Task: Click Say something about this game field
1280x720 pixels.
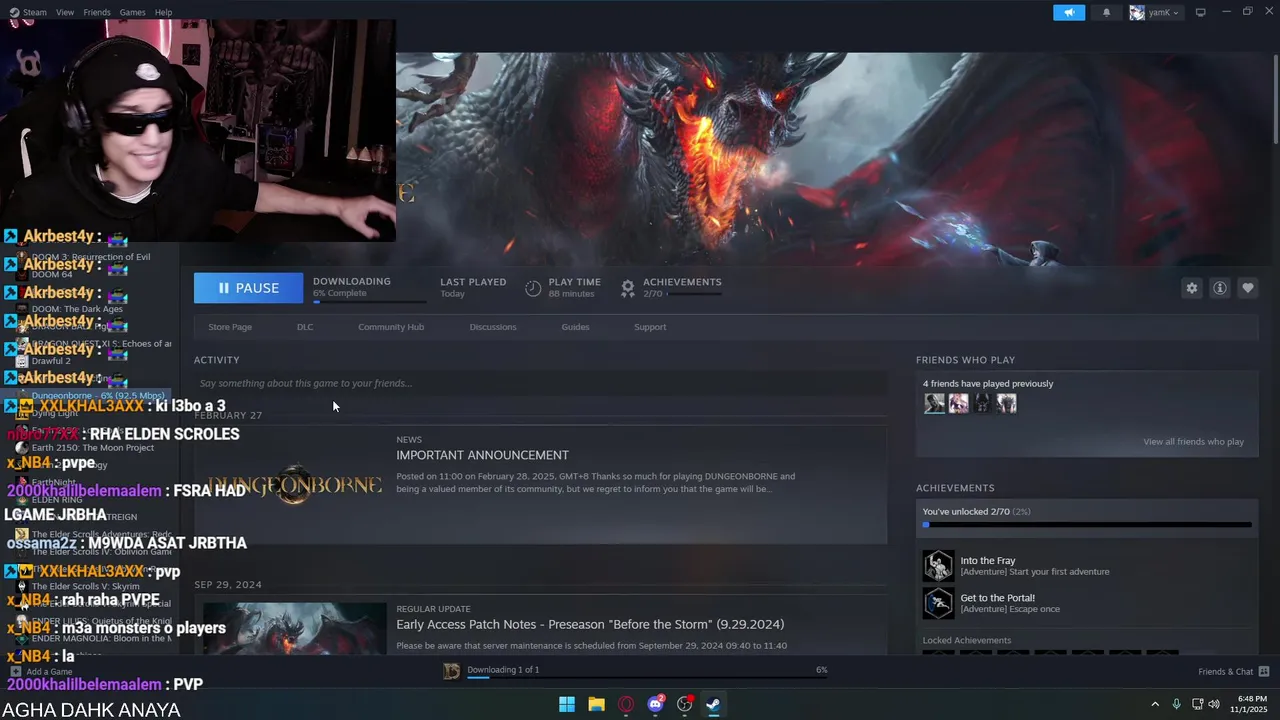Action: tap(540, 383)
